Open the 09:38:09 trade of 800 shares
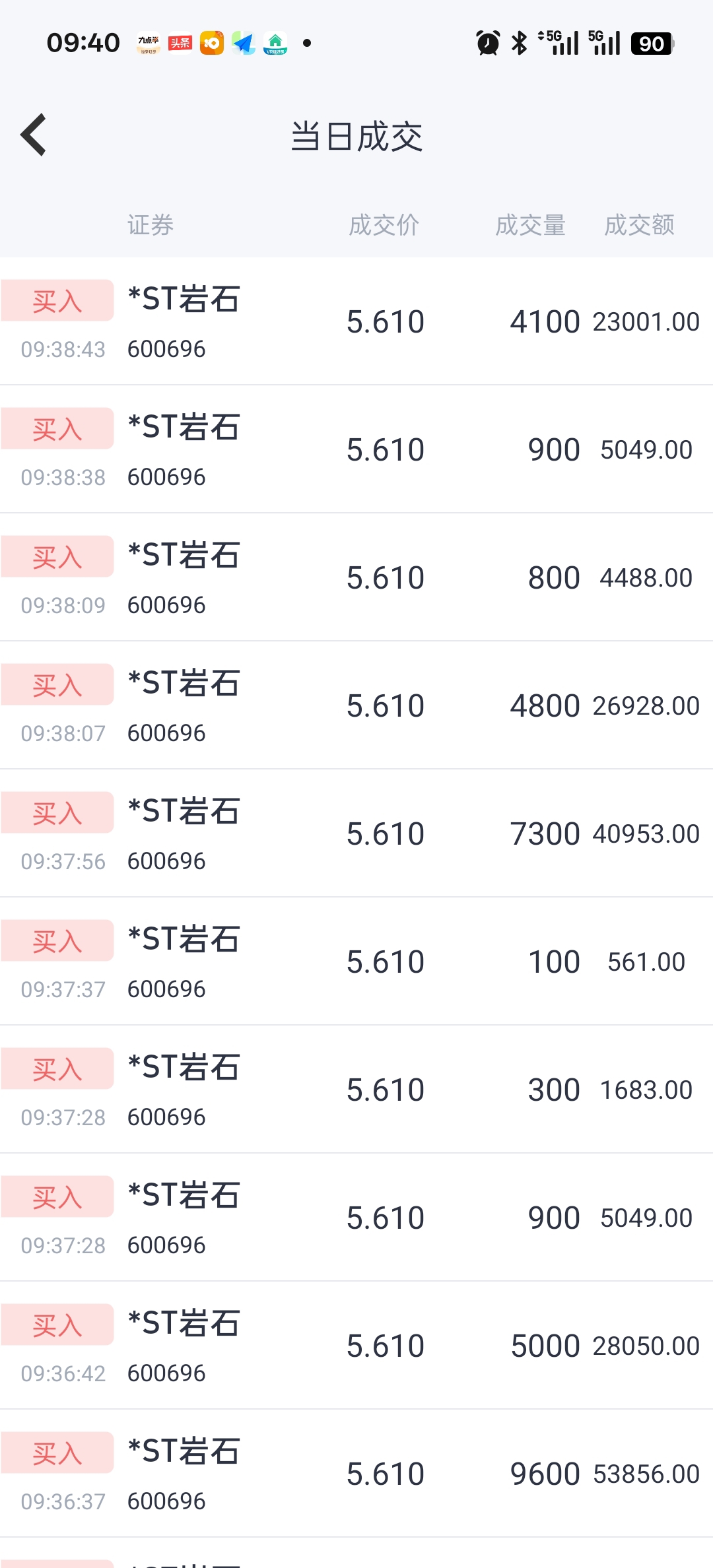 (x=356, y=577)
